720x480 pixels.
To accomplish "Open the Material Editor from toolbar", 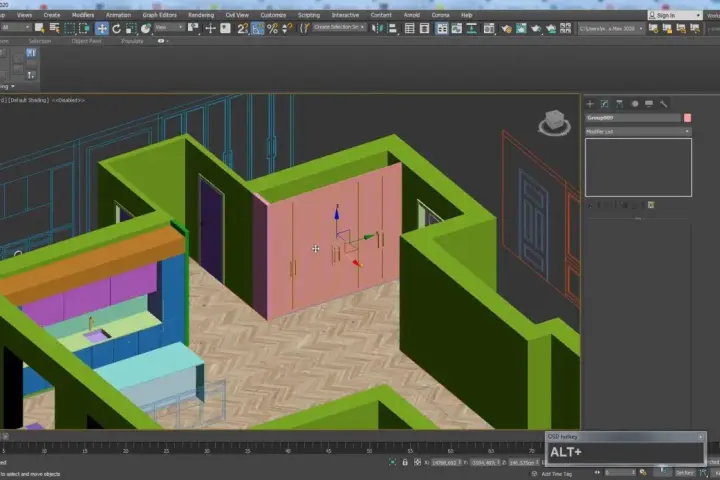I will pos(506,28).
